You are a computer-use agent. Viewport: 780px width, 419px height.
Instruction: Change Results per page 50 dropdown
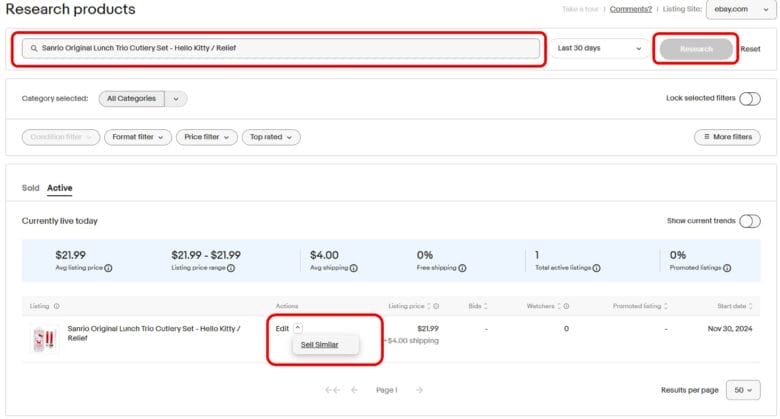tap(743, 390)
